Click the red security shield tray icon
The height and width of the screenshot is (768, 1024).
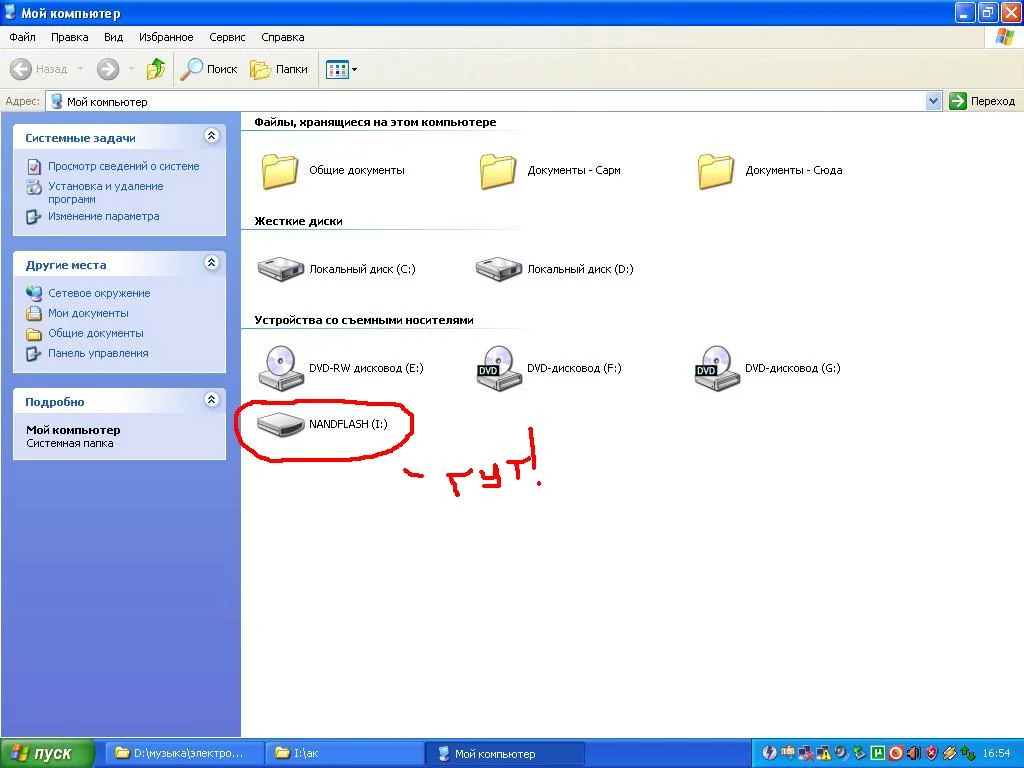(932, 753)
